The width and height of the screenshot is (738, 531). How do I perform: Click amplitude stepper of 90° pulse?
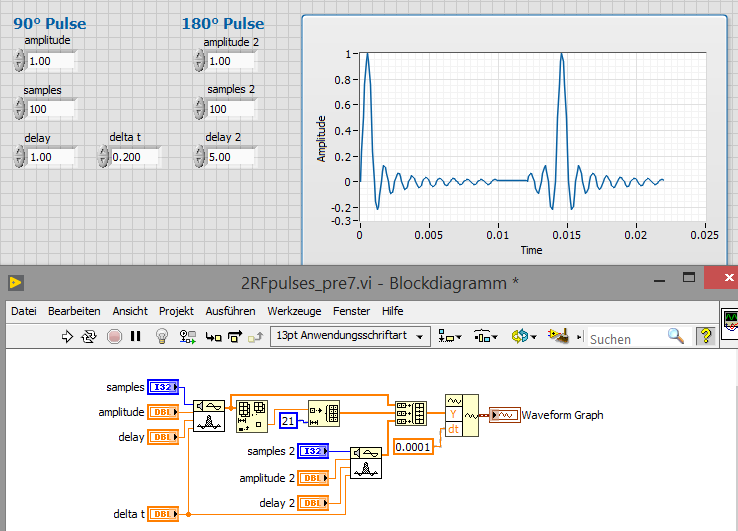19,61
